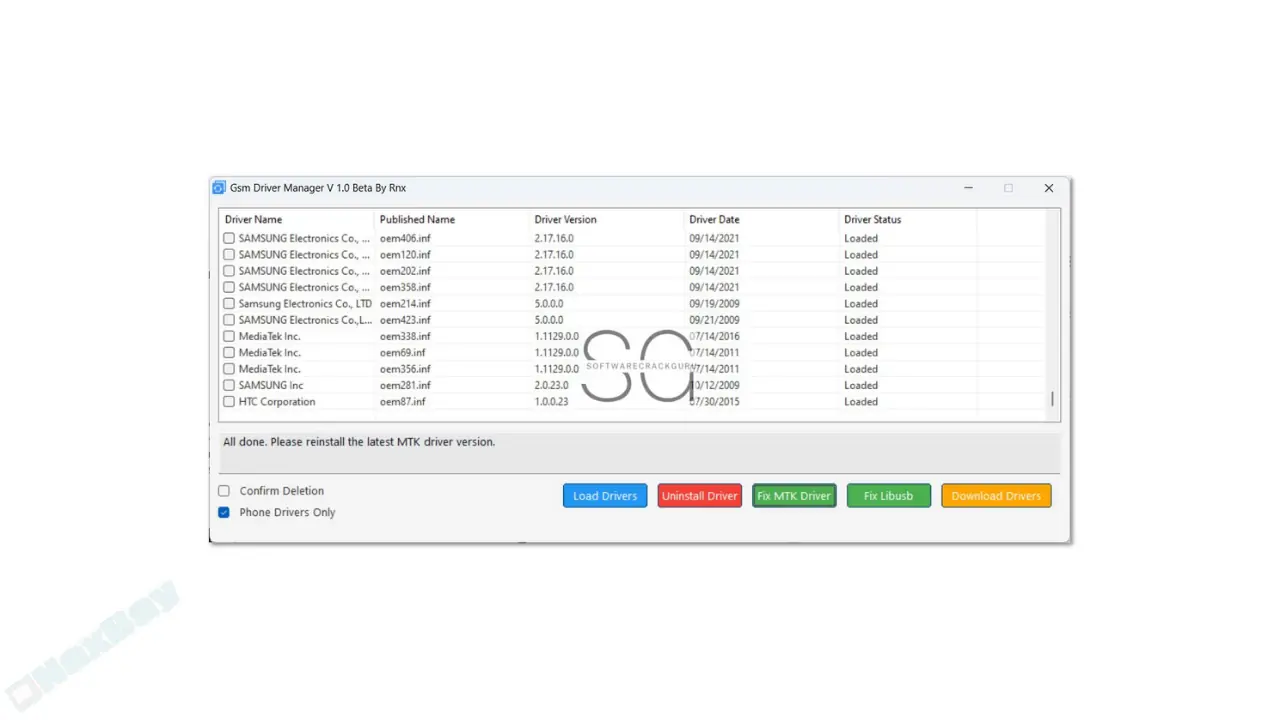The height and width of the screenshot is (720, 1280).
Task: Click the Download Drivers button
Action: pos(996,495)
